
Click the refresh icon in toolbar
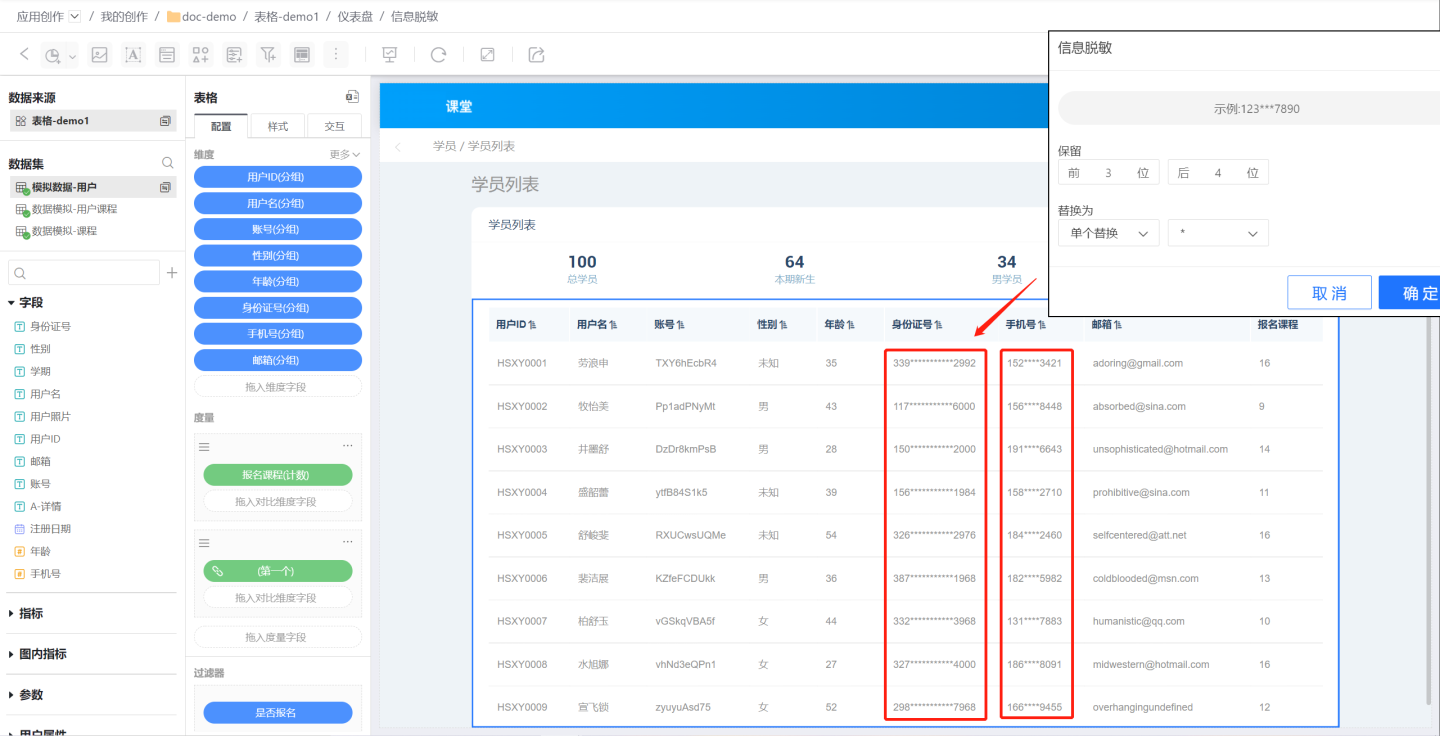(x=438, y=55)
